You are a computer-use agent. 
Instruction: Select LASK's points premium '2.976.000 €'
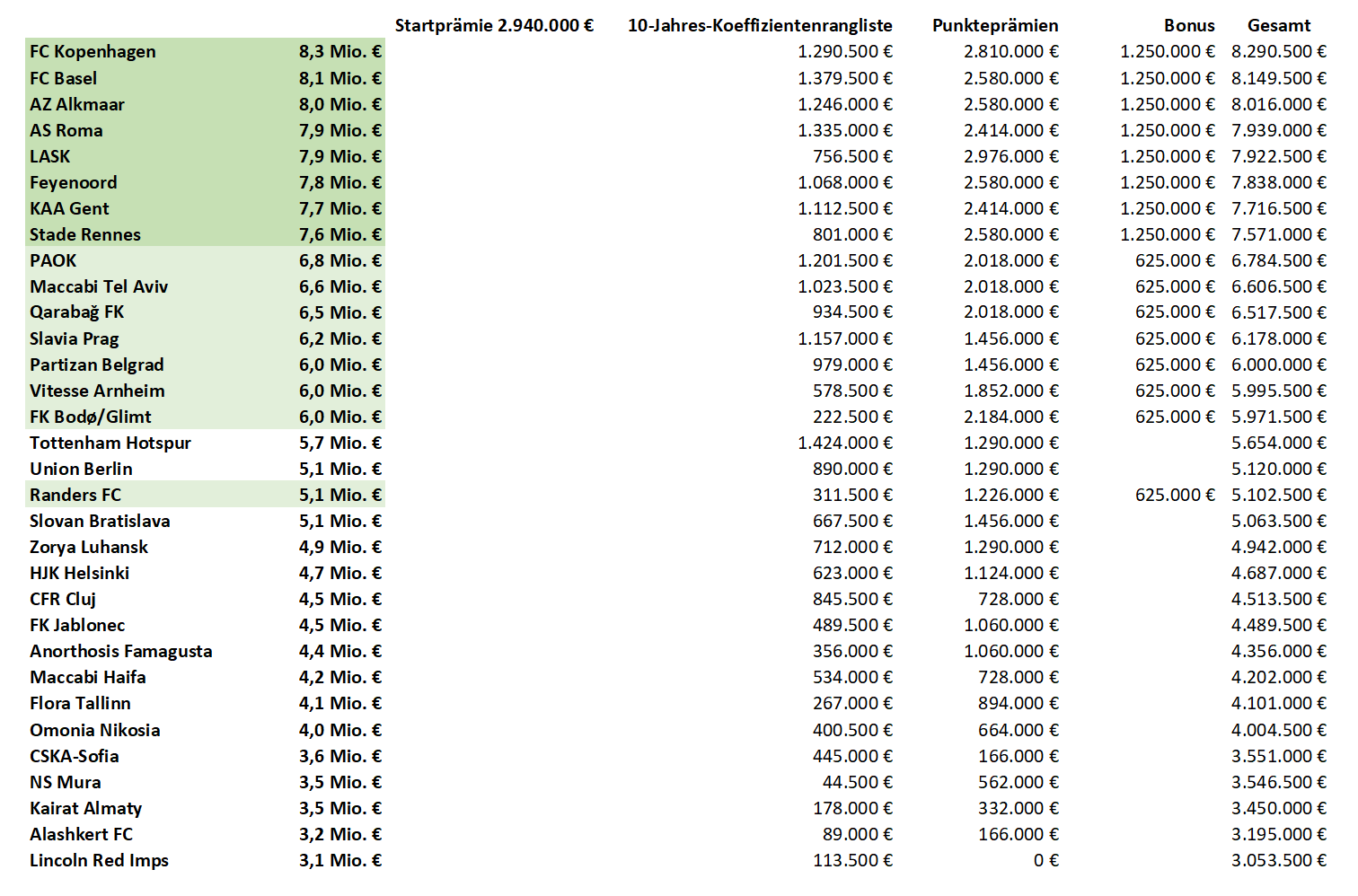[1011, 156]
